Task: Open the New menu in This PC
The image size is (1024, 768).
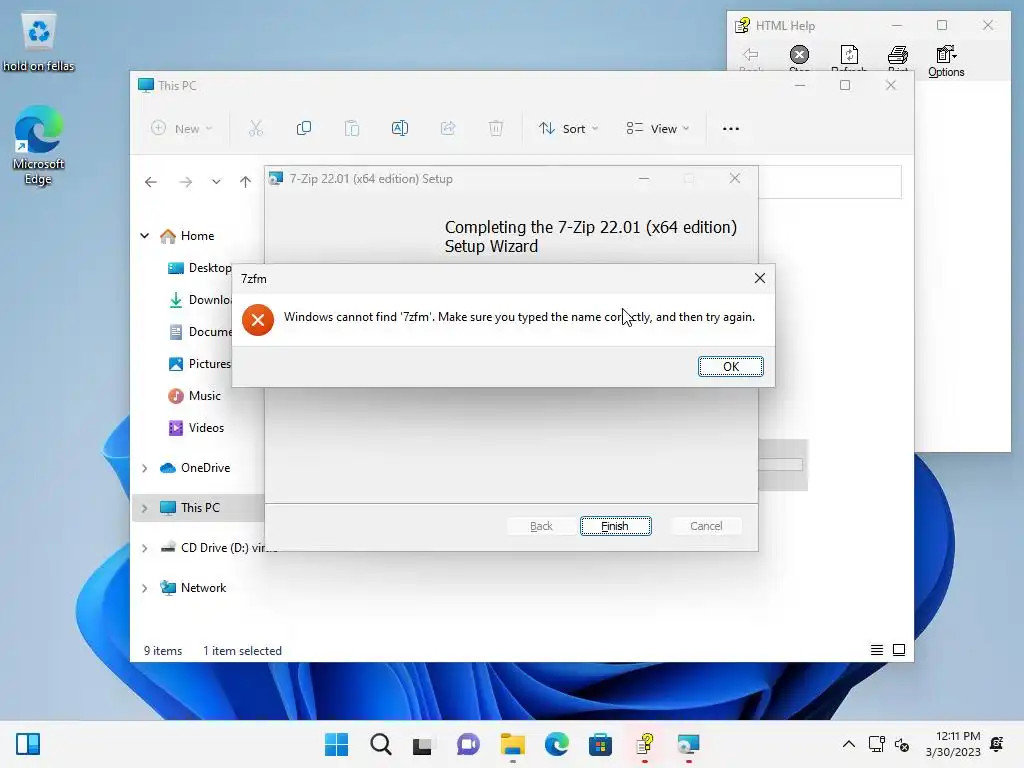Action: (x=182, y=129)
